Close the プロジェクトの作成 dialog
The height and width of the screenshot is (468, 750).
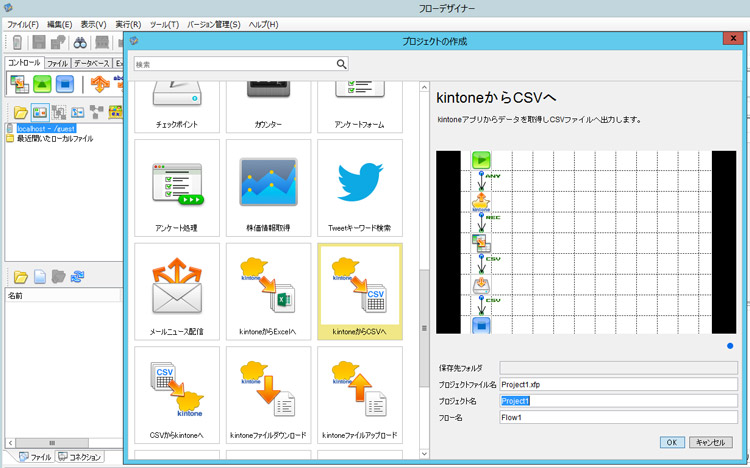click(x=733, y=39)
